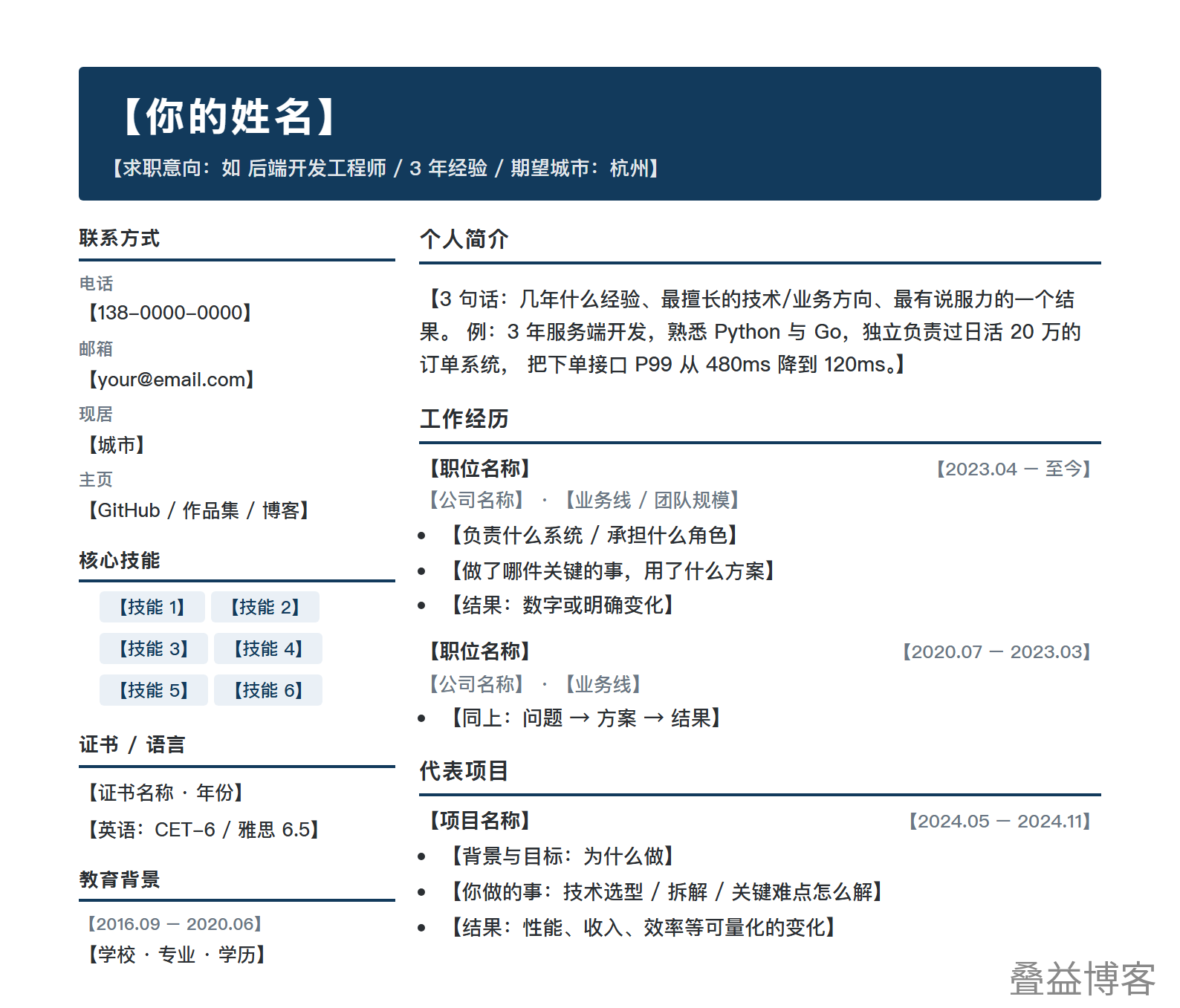The image size is (1180, 1008).
Task: Select the 【学校 · 专业 · 学历】 line
Action: pos(177,955)
